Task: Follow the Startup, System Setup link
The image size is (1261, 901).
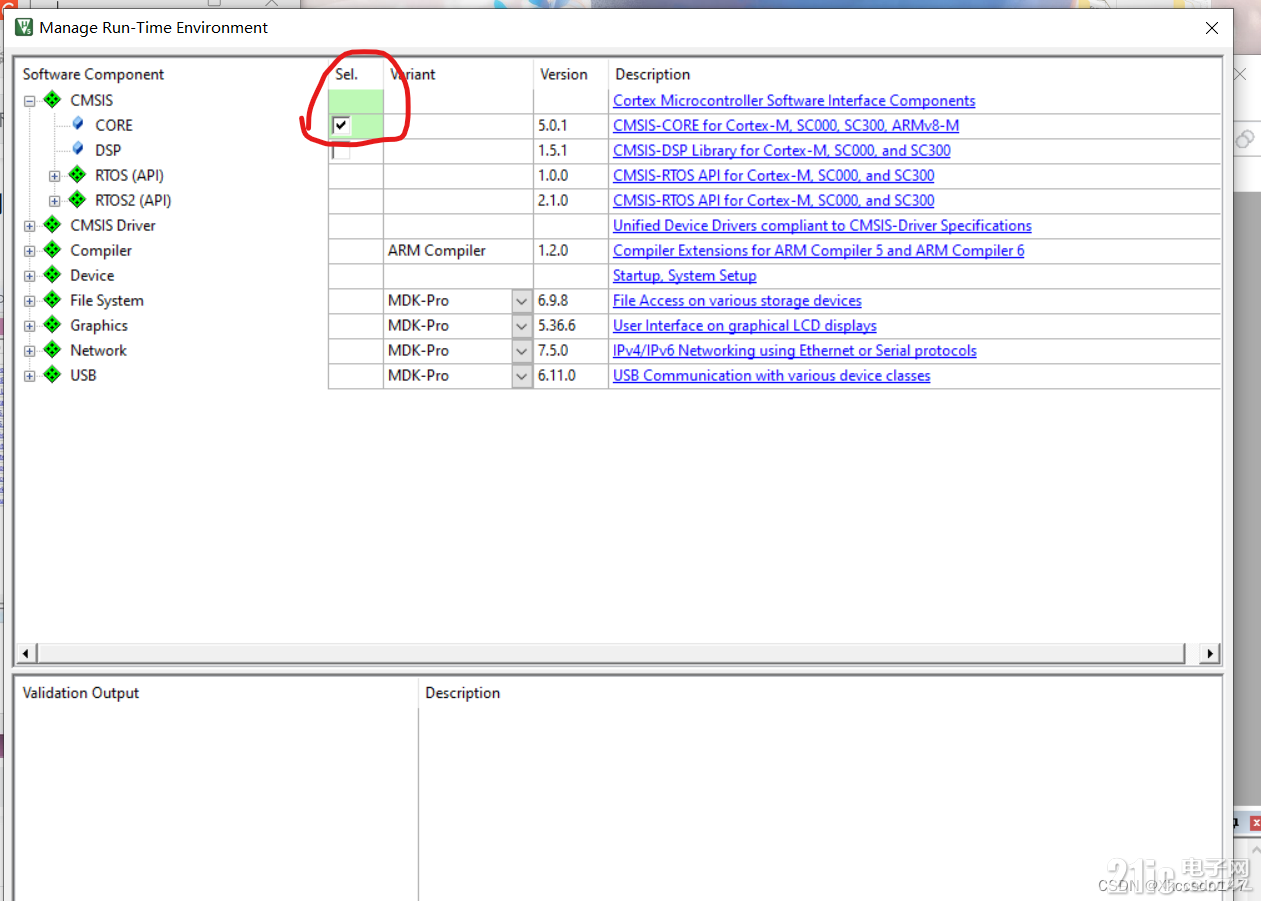Action: point(685,275)
